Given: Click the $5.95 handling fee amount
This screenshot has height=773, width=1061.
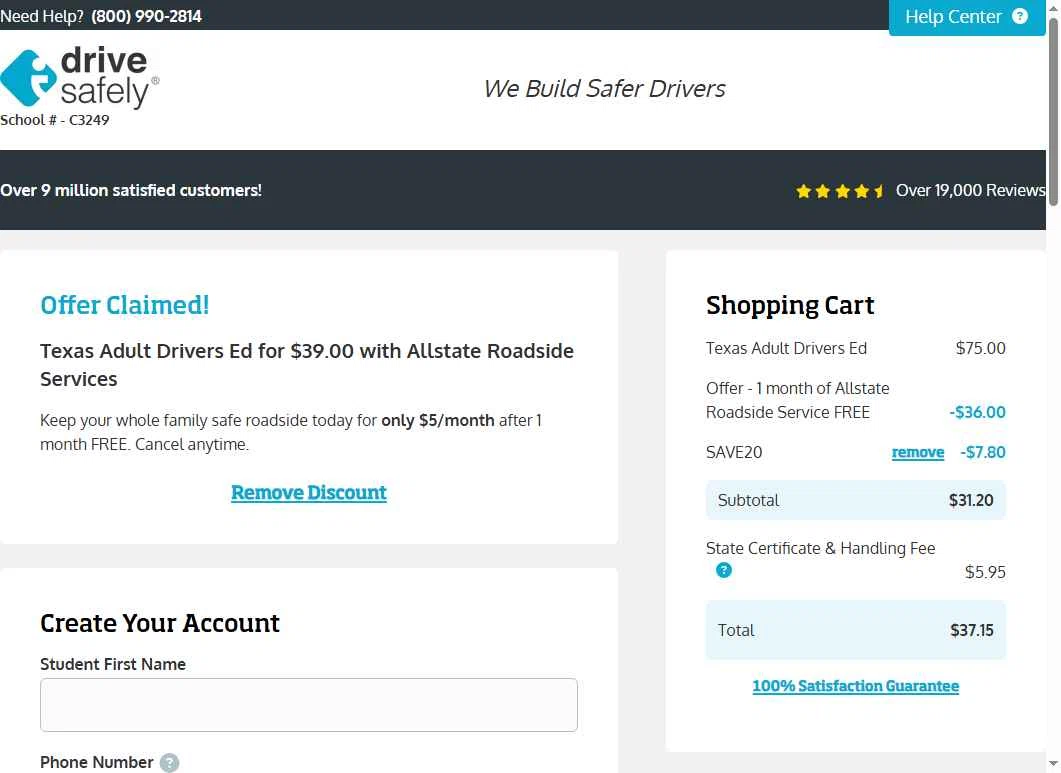Looking at the screenshot, I should coord(985,572).
